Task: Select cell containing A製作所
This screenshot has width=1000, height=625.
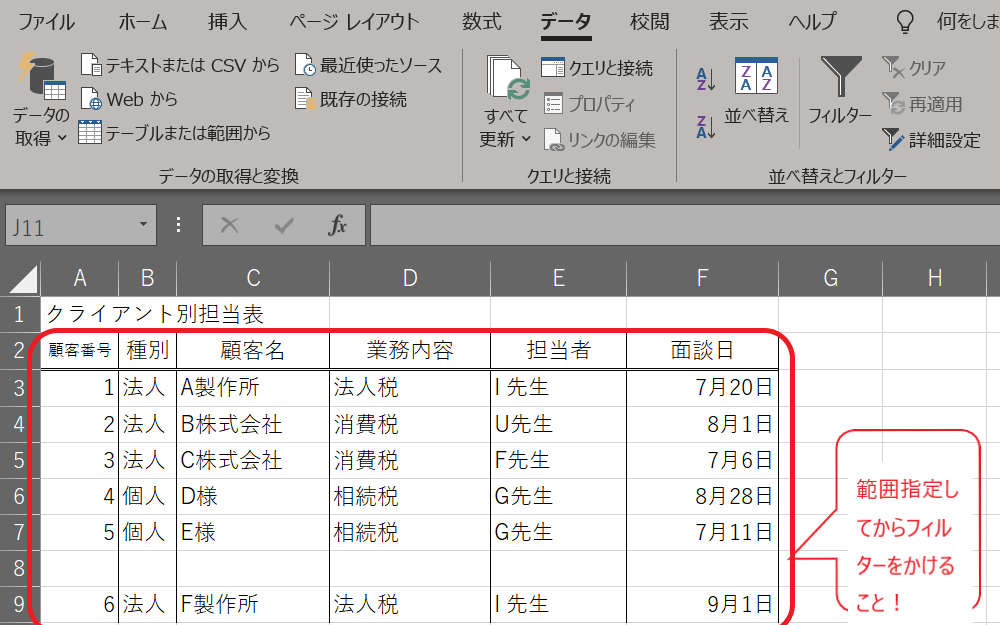Action: pos(252,388)
